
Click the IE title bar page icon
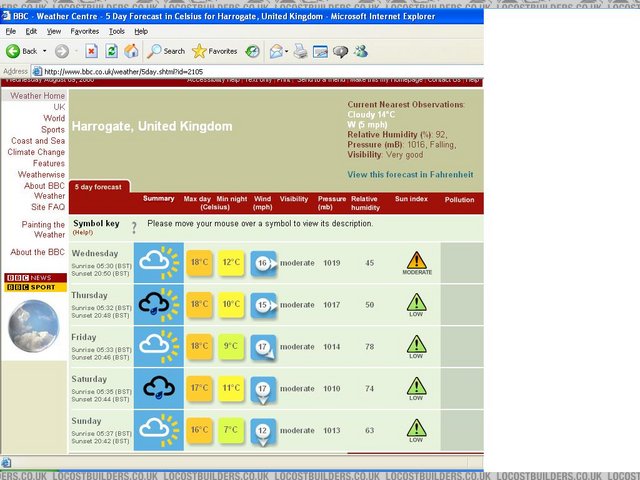pos(6,16)
